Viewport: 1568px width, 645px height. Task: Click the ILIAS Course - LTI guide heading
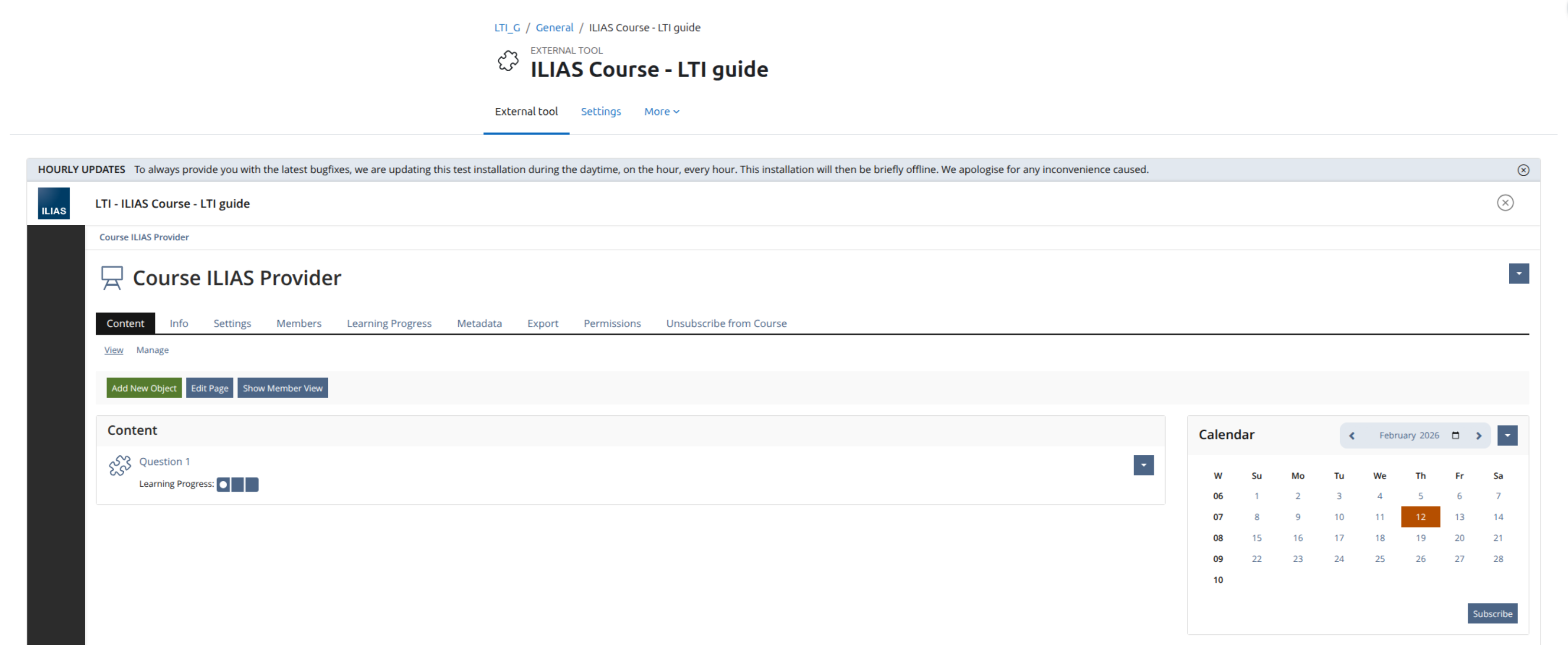(x=649, y=69)
